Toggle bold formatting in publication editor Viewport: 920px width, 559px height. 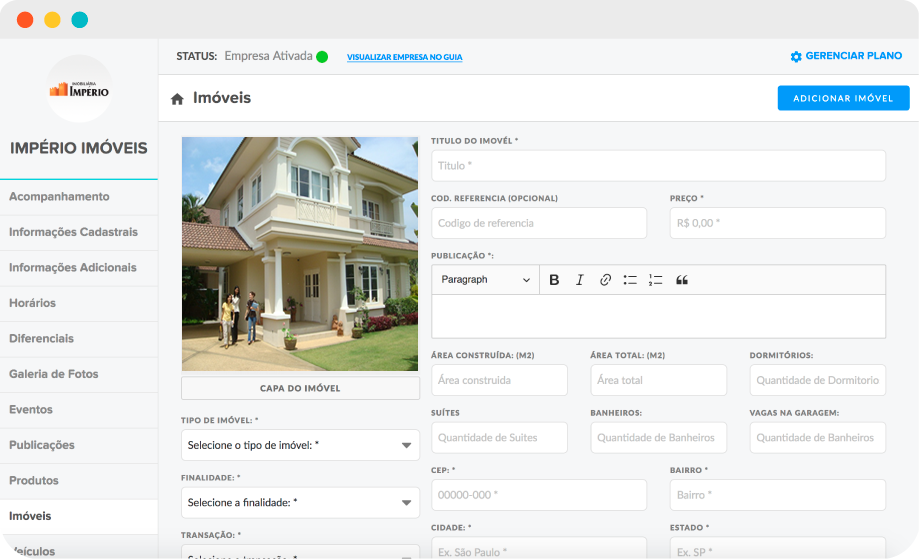click(554, 280)
